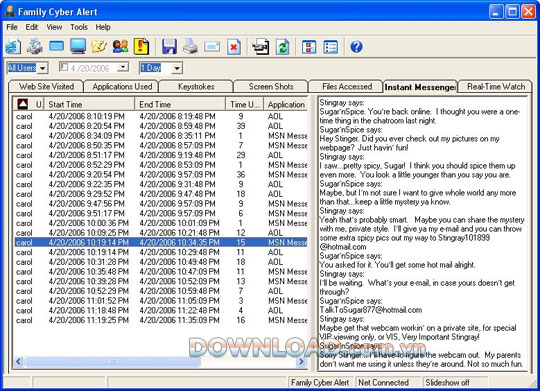Click the list view icon

click(x=331, y=47)
